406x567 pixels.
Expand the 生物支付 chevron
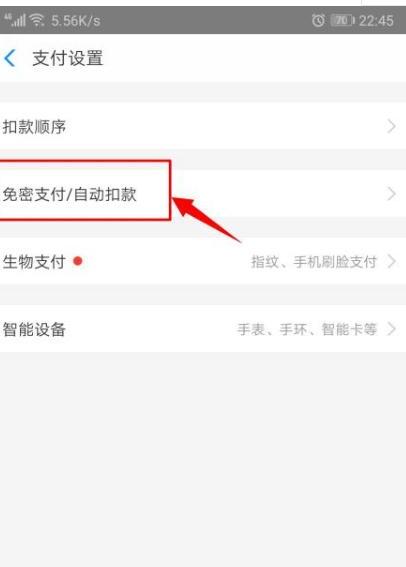click(392, 261)
